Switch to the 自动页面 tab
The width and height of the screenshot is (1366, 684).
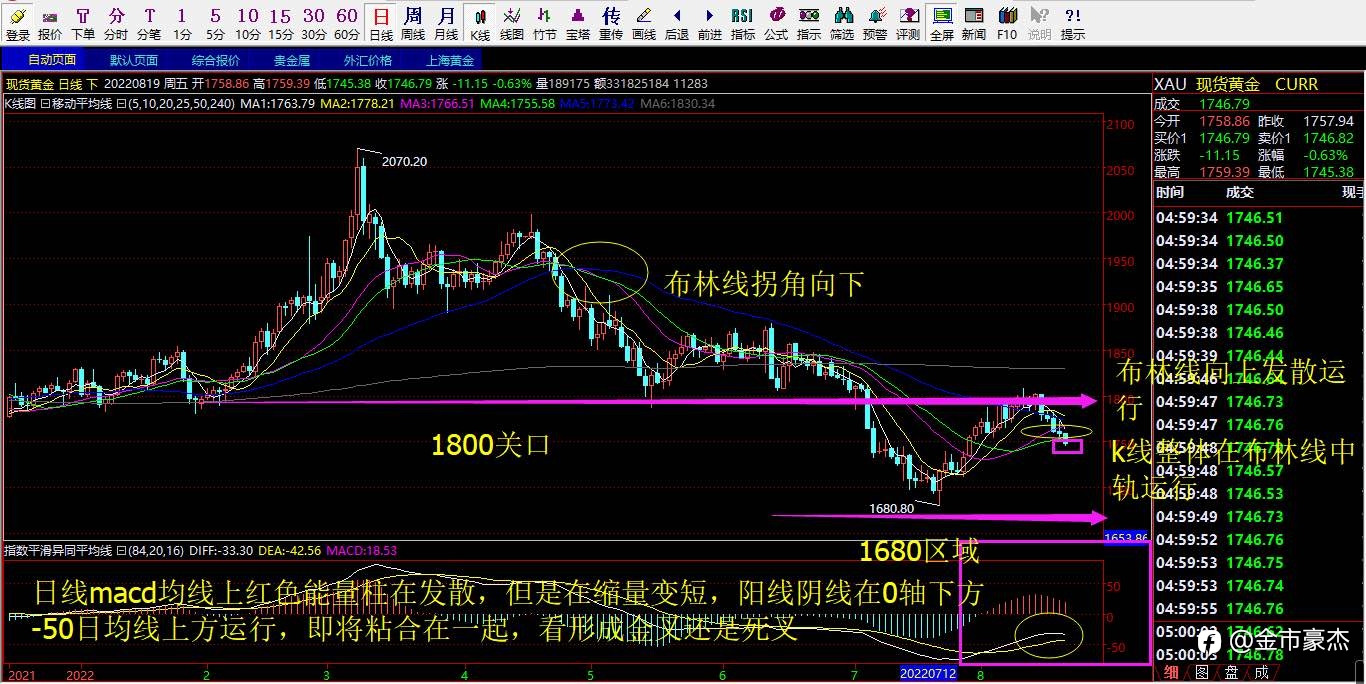(x=51, y=60)
